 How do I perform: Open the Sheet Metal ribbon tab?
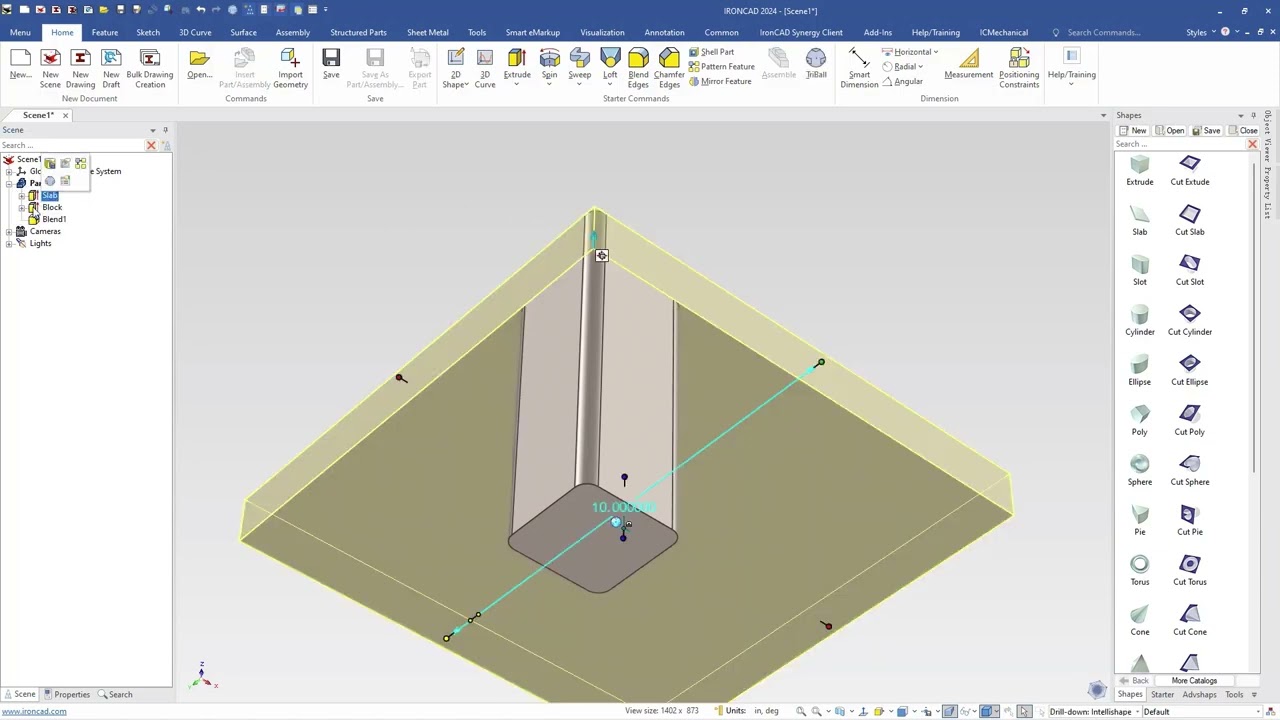pos(427,32)
